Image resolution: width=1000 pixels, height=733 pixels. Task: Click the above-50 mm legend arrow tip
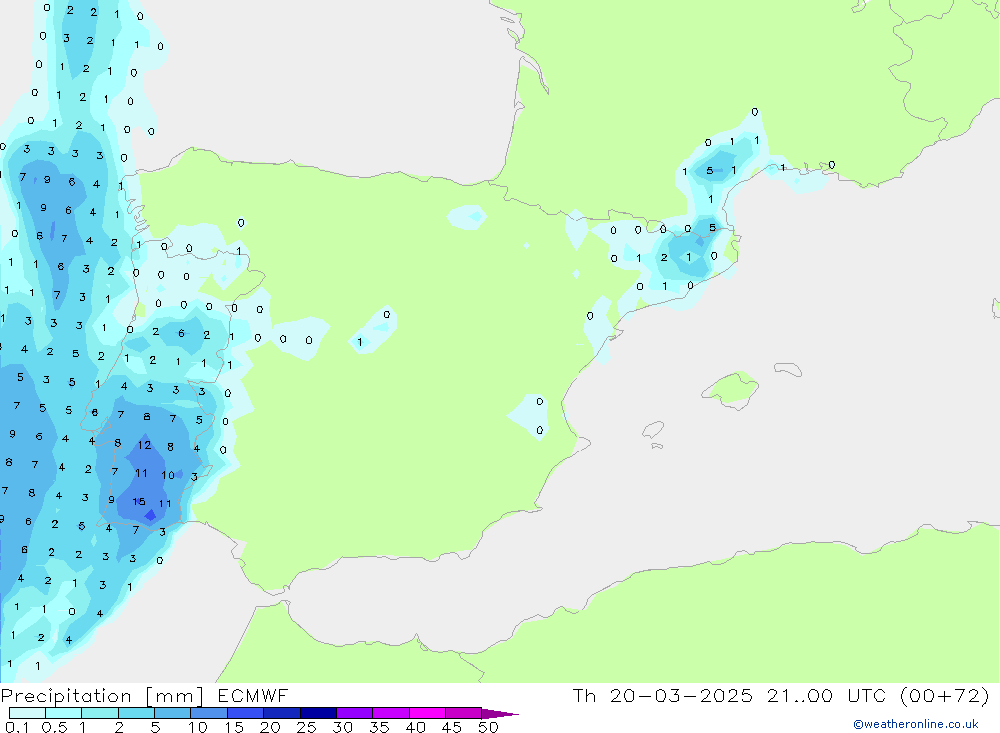(500, 714)
